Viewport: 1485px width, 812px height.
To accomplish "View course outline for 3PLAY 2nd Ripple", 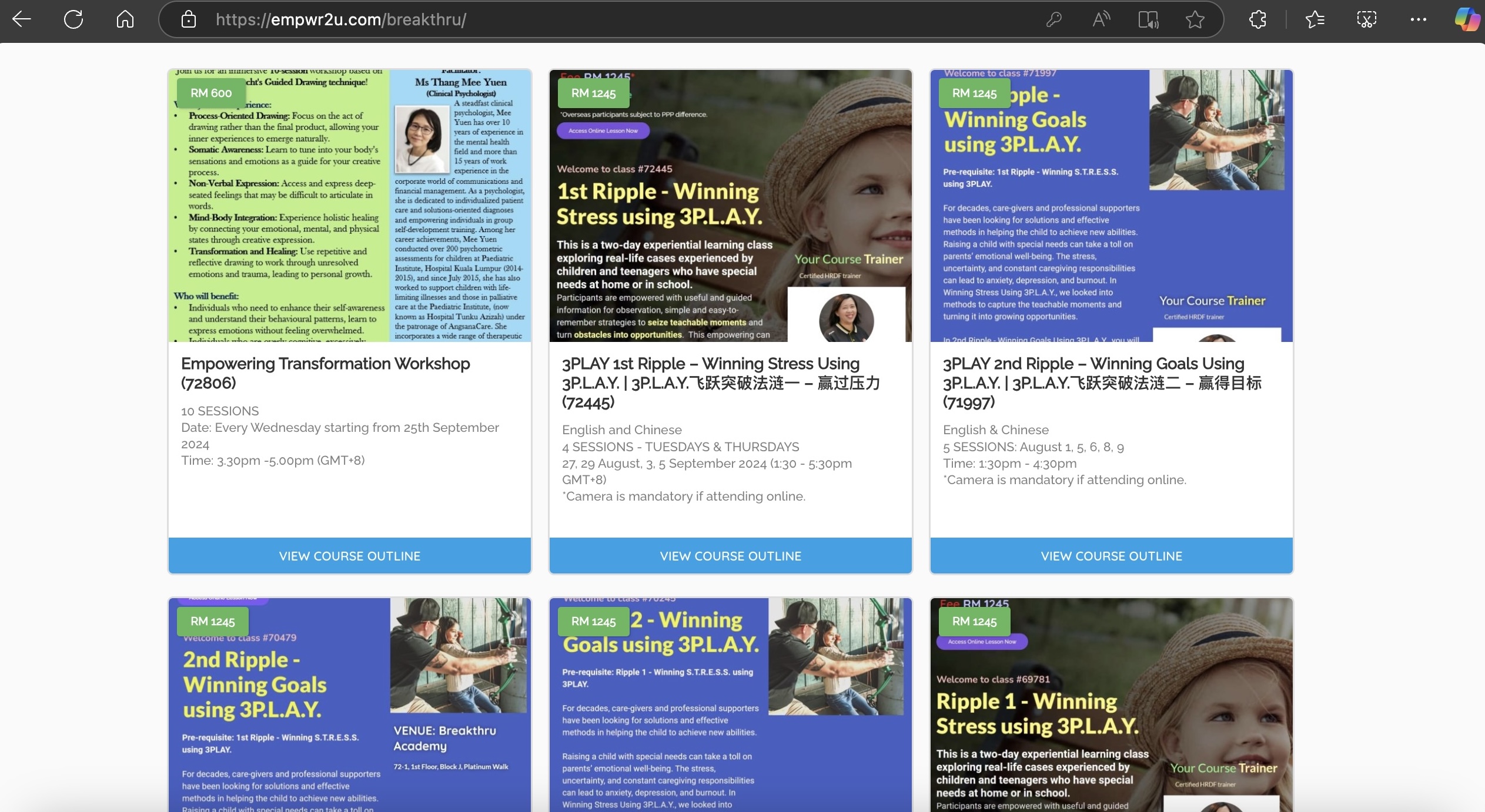I will pos(1111,556).
